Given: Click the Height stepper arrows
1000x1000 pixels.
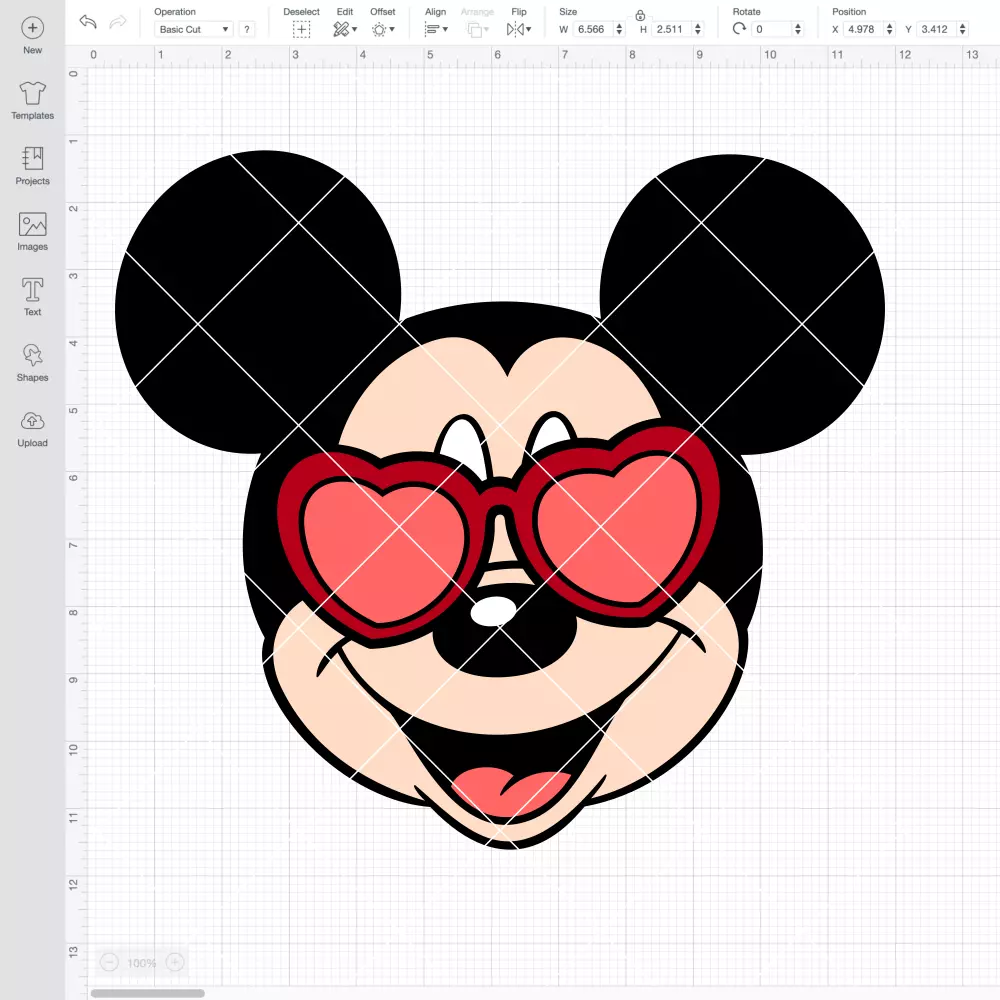Looking at the screenshot, I should pyautogui.click(x=698, y=29).
